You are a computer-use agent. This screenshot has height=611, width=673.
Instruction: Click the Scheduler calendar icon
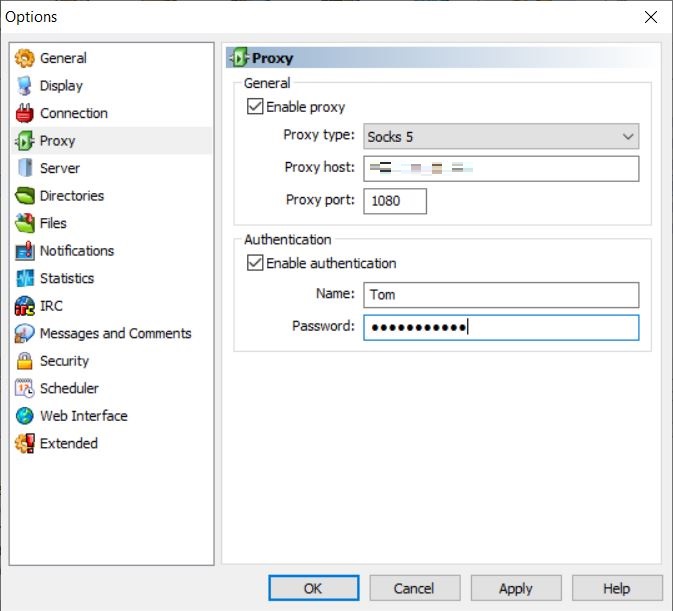click(x=25, y=388)
